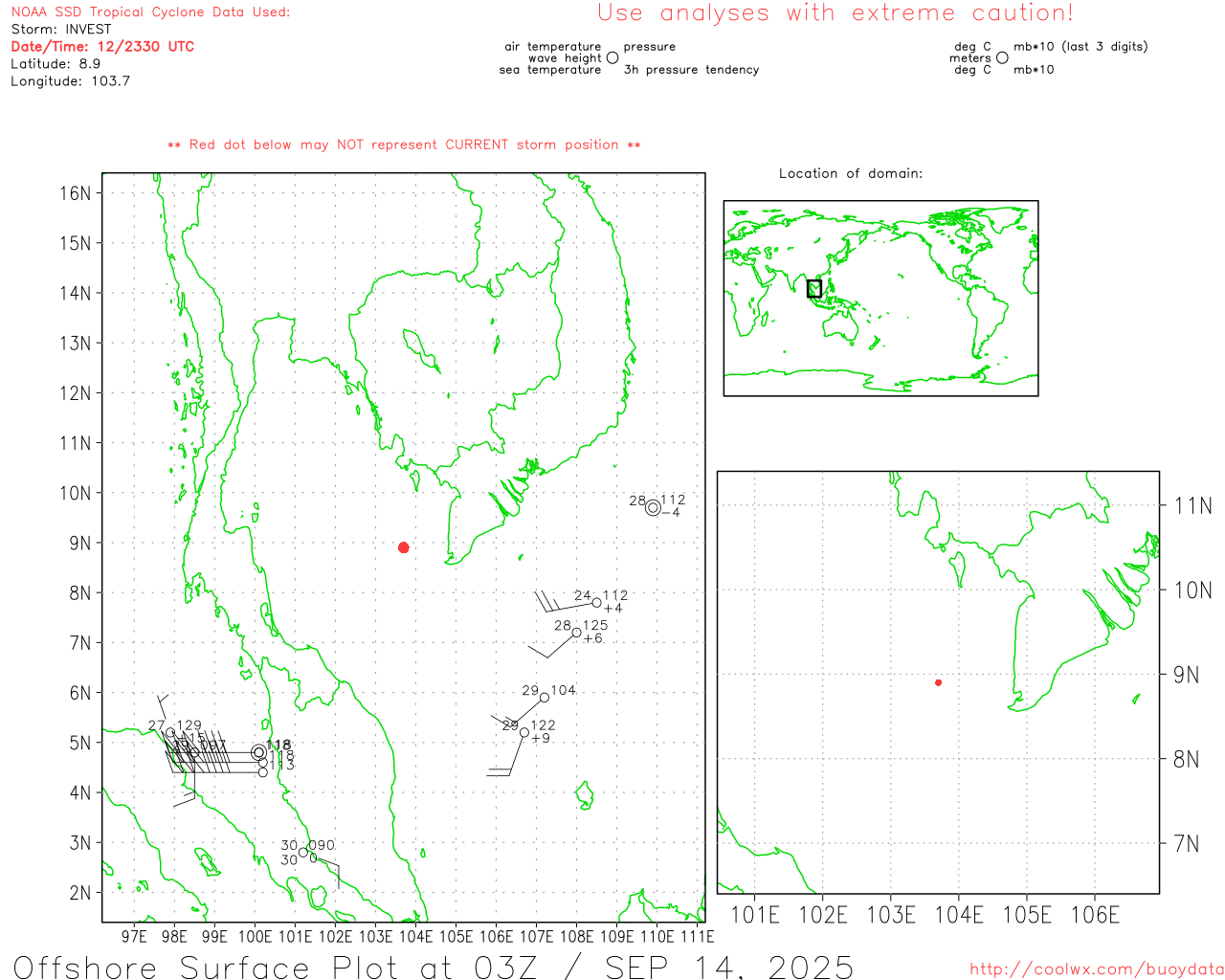
Task: Click the station circle reading 24 112 +4
Action: coord(597,603)
